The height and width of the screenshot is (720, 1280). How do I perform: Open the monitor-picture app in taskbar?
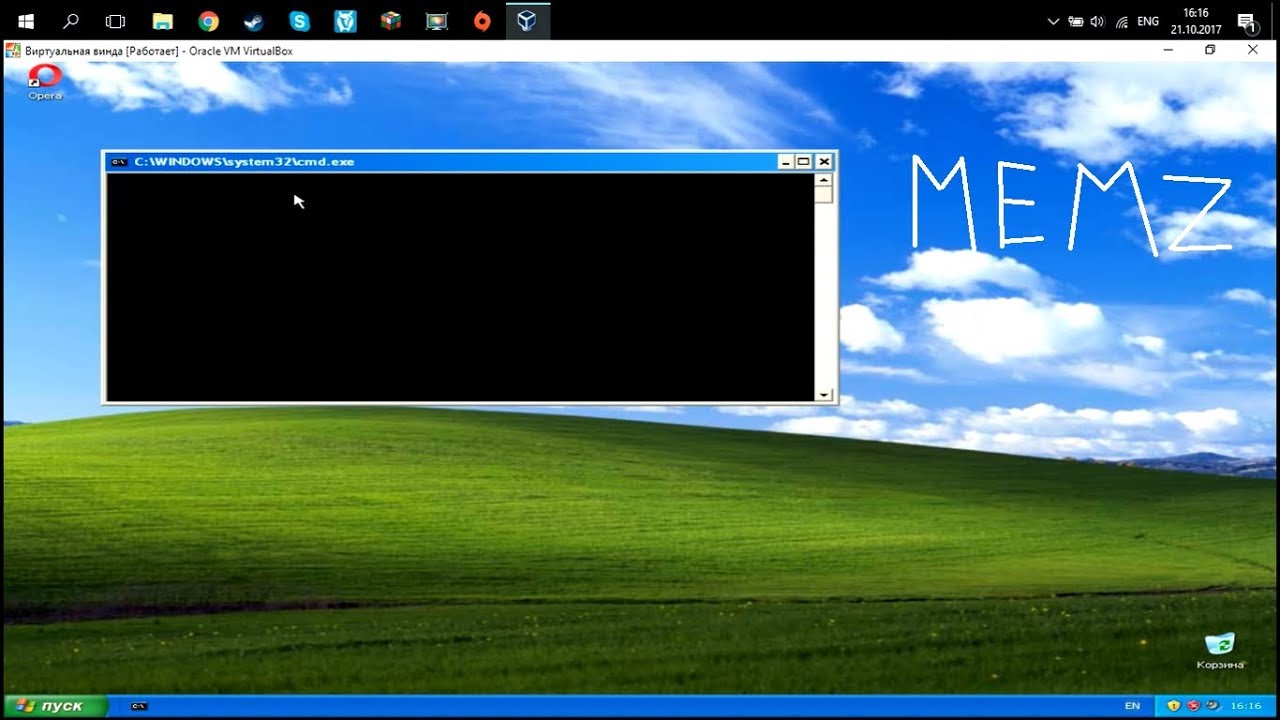coord(437,20)
